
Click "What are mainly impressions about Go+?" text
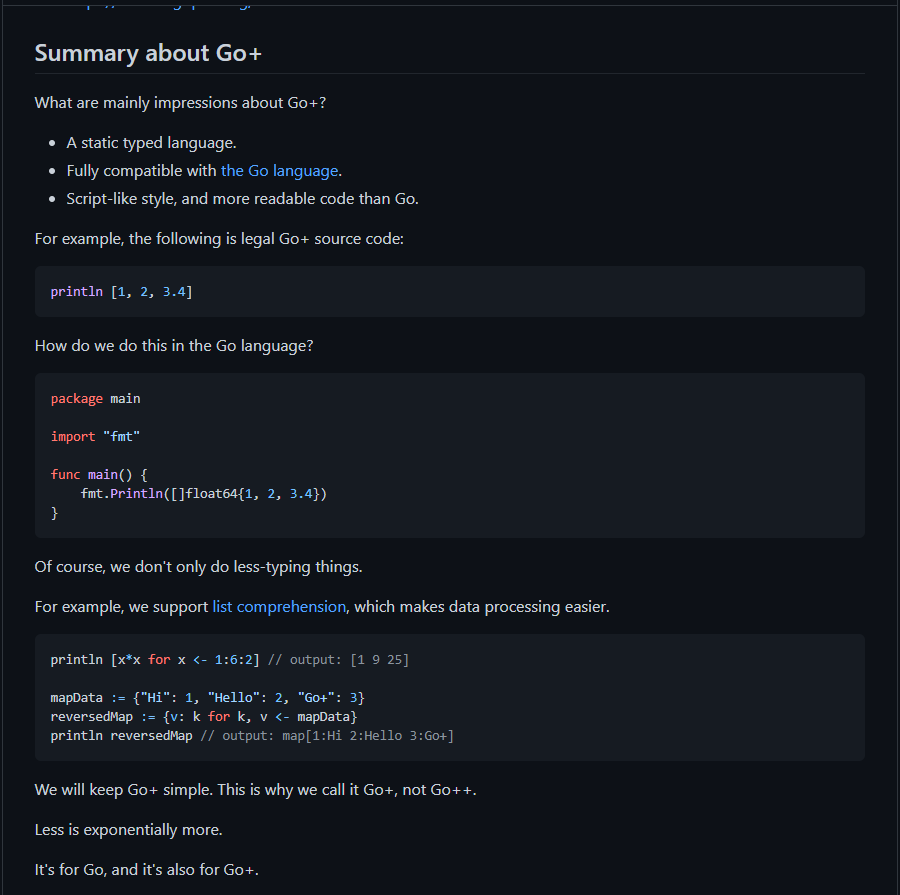(x=180, y=103)
